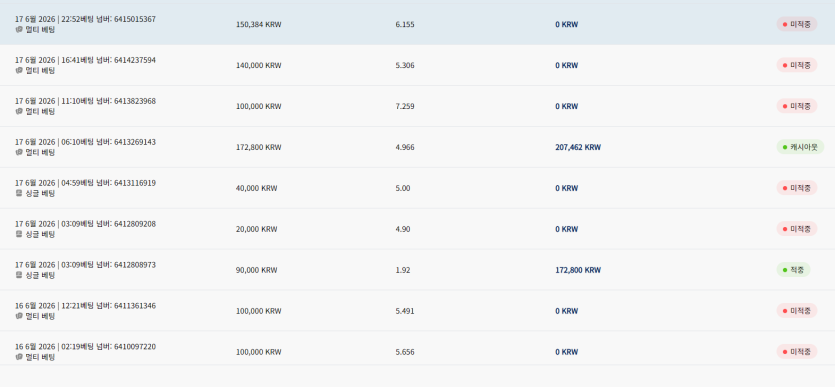Viewport: 835px width, 387px height.
Task: Click odds value 5.306
Action: coord(405,65)
